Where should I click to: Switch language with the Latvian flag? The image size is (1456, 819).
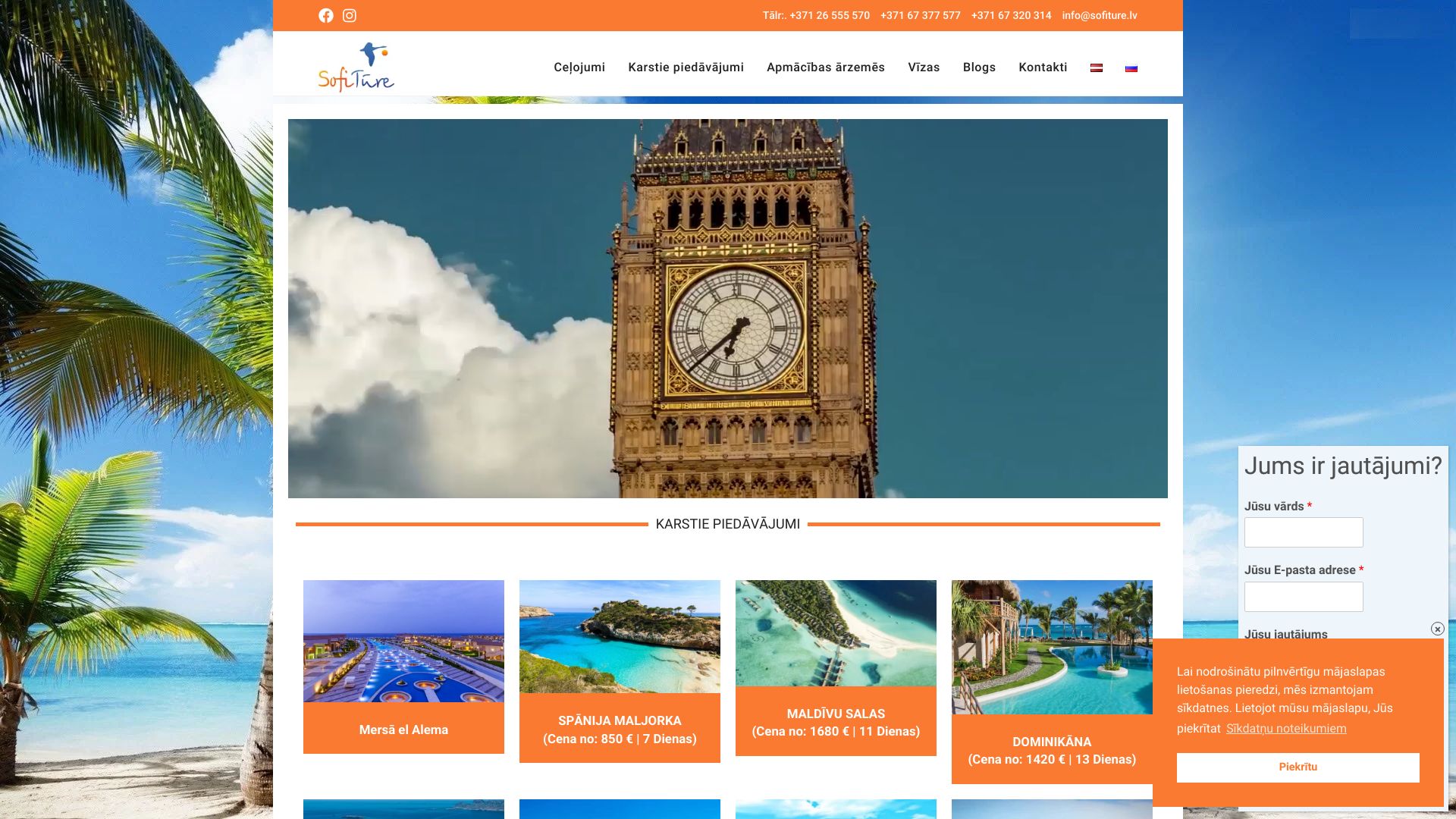tap(1097, 68)
